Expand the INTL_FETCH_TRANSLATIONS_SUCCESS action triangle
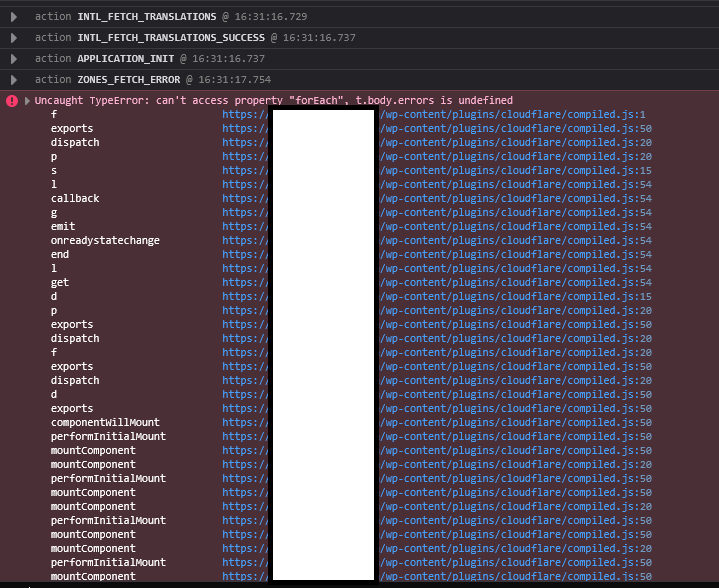The height and width of the screenshot is (588, 719). point(14,38)
